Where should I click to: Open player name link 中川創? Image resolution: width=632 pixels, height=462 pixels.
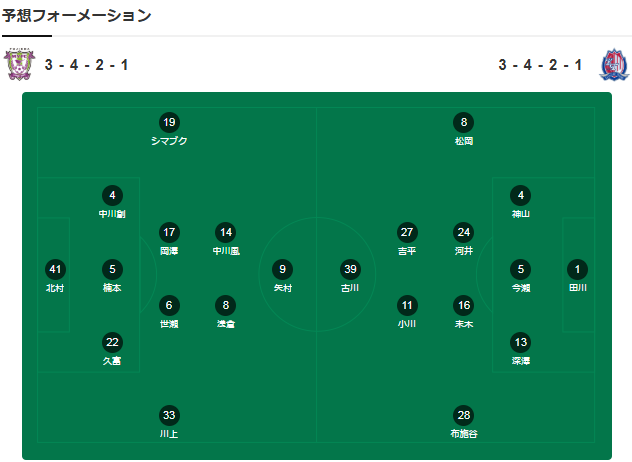[112, 214]
